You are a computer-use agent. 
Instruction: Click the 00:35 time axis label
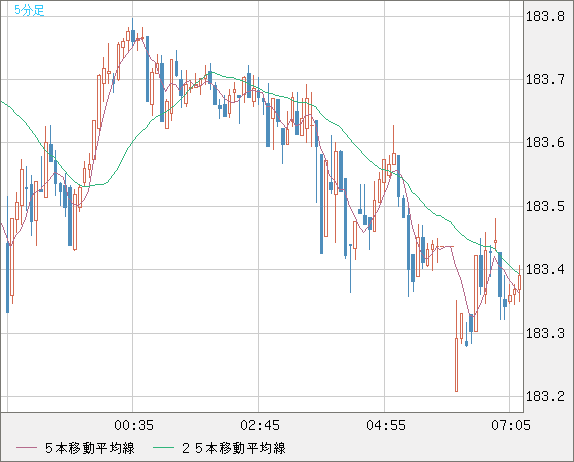[x=134, y=425]
